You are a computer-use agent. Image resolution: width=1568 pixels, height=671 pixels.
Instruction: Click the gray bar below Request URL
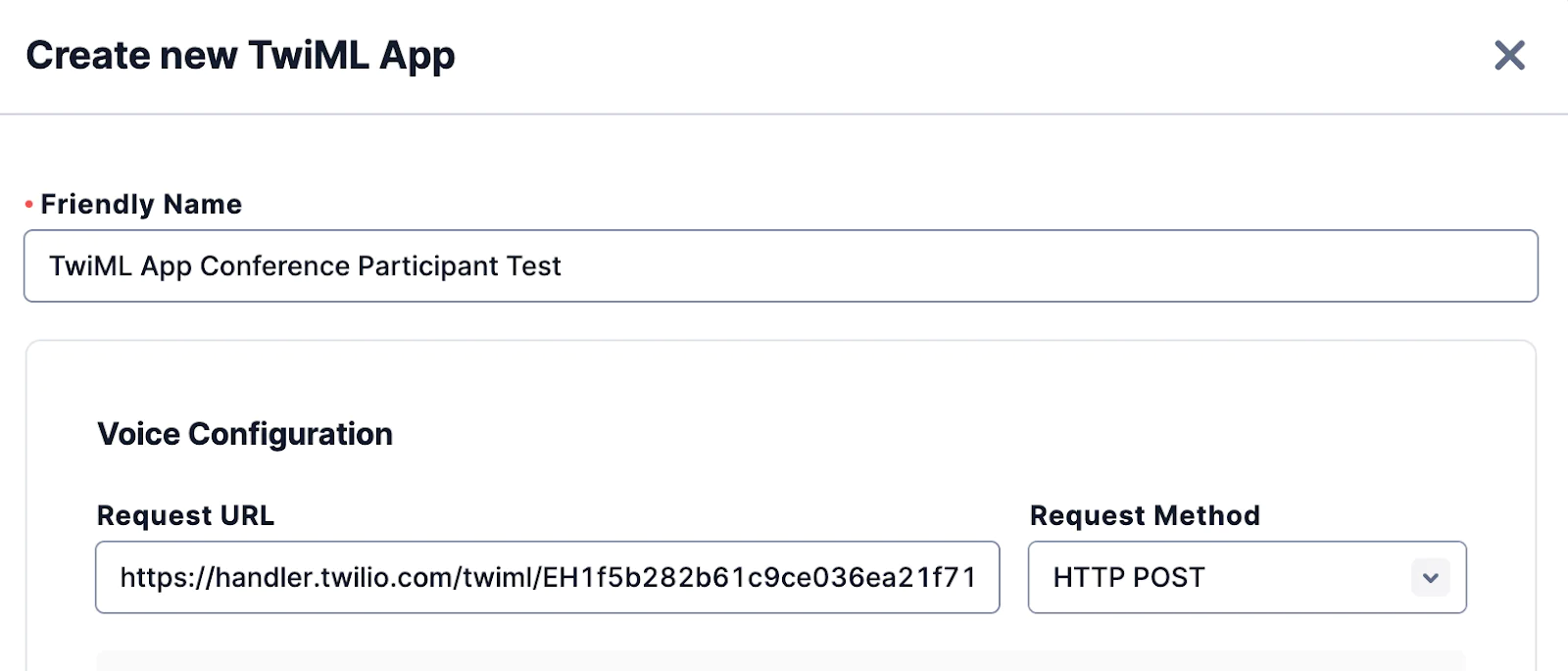pyautogui.click(x=780, y=661)
